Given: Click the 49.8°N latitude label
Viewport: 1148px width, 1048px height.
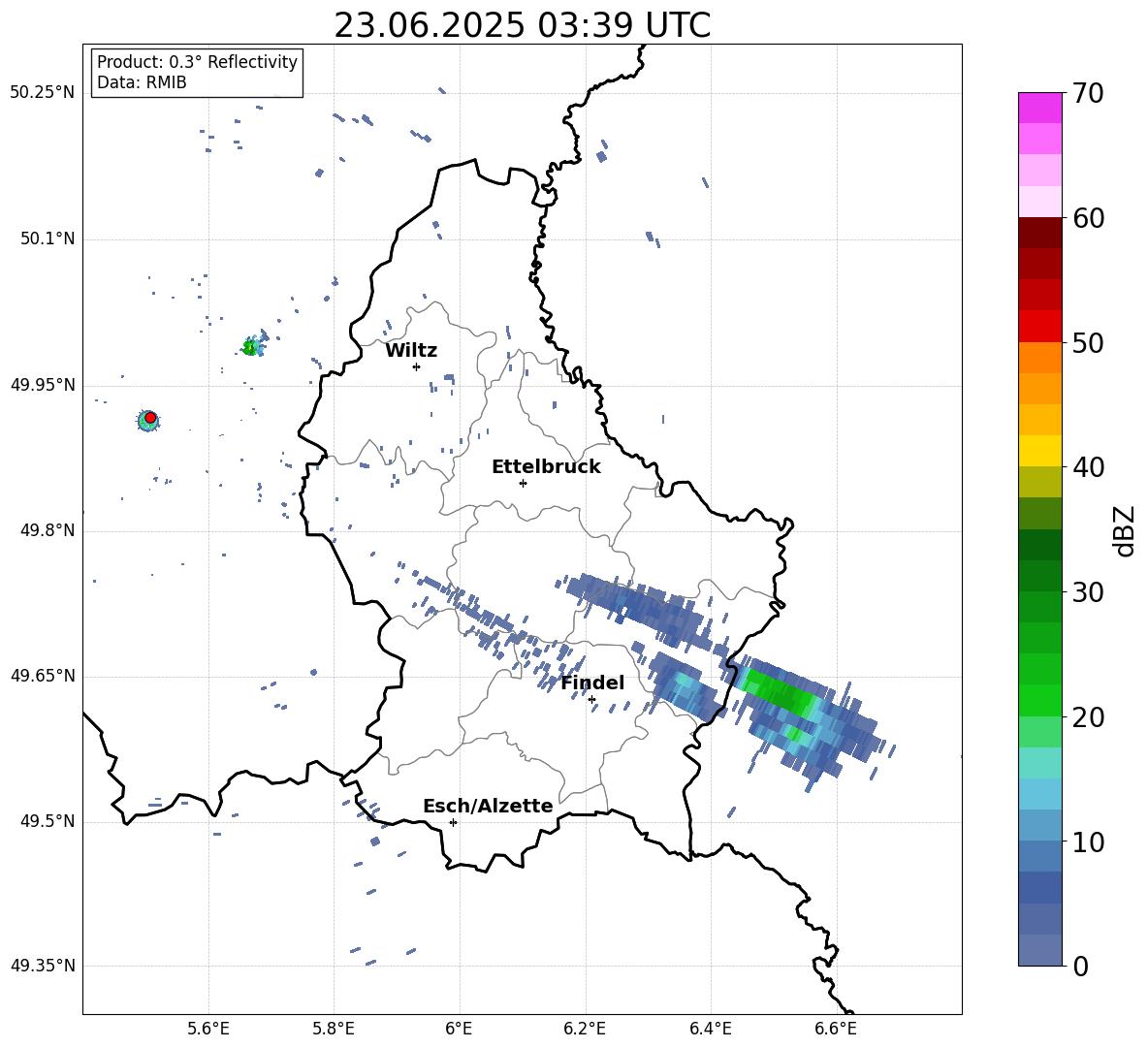Looking at the screenshot, I should coord(48,530).
